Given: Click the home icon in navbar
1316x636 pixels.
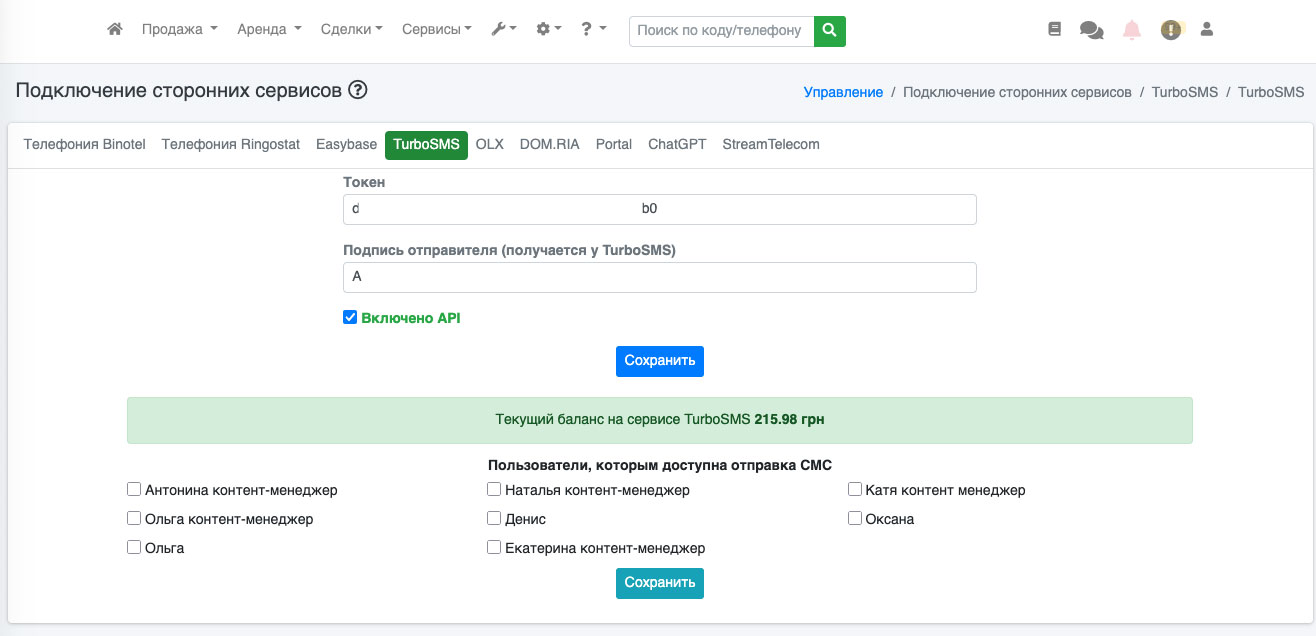Looking at the screenshot, I should [x=115, y=30].
